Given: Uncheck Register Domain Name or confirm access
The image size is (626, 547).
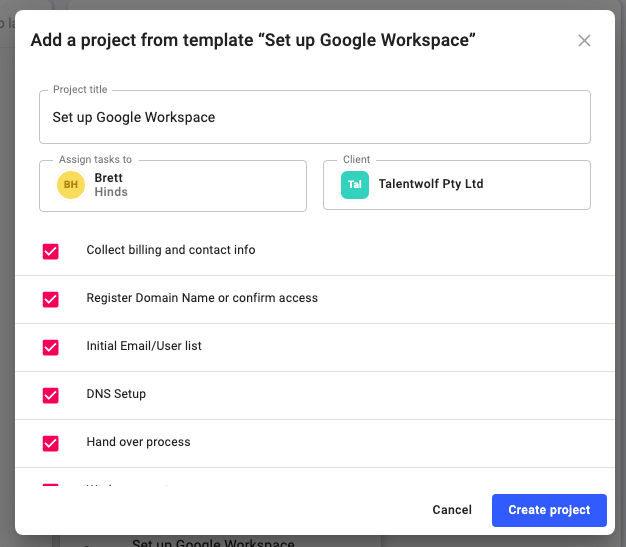Looking at the screenshot, I should click(x=51, y=299).
